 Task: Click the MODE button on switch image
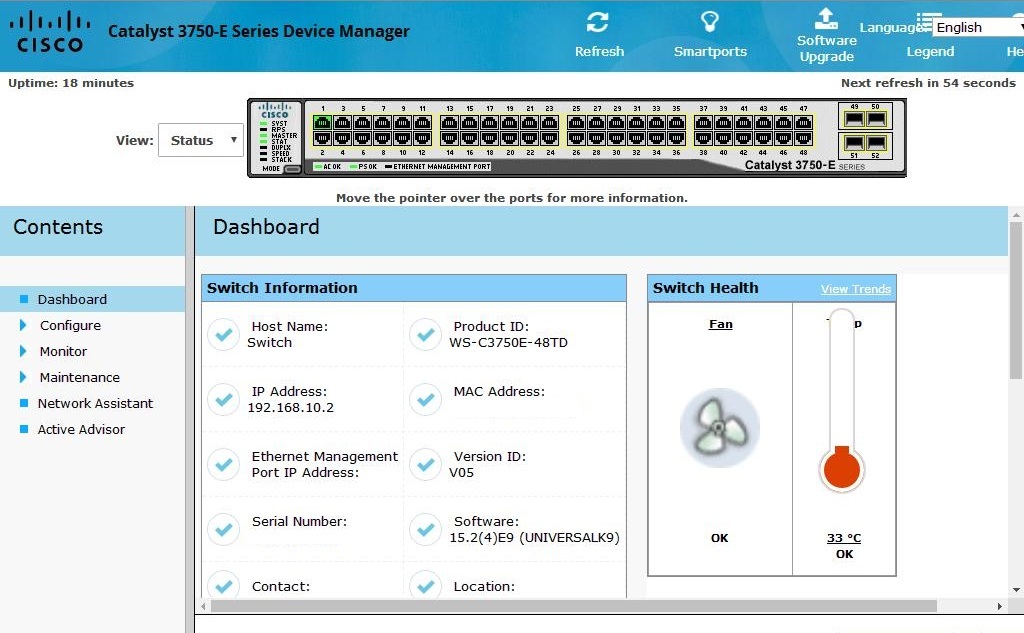[293, 169]
